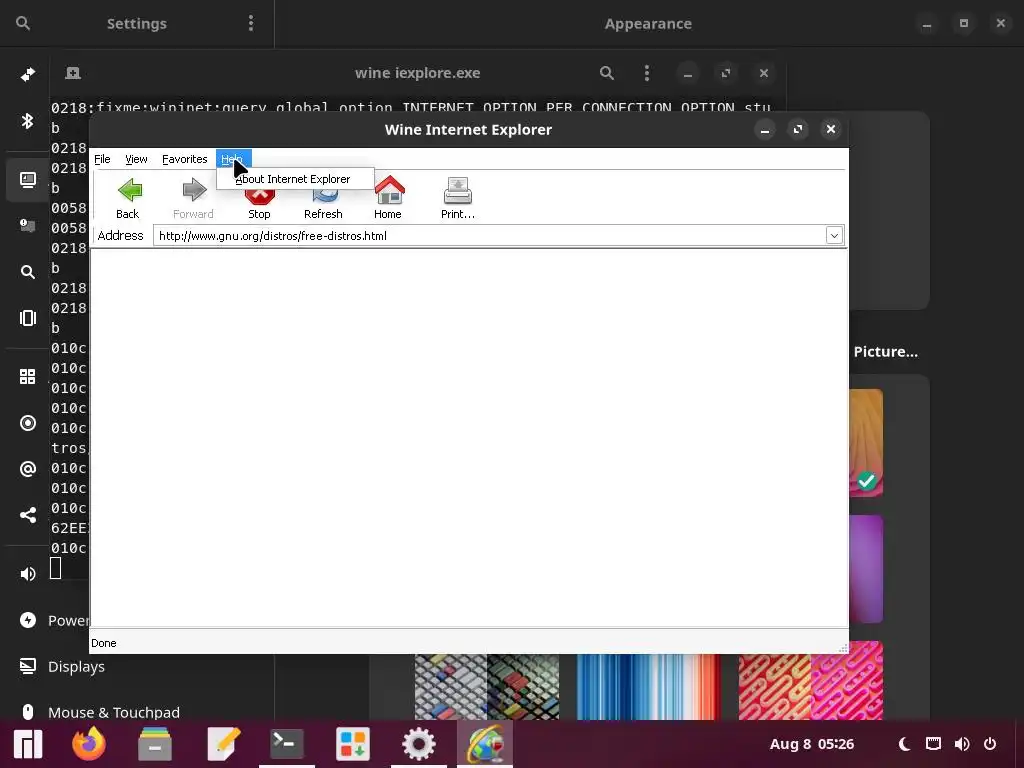Open the terminal window's kebab menu

647,73
